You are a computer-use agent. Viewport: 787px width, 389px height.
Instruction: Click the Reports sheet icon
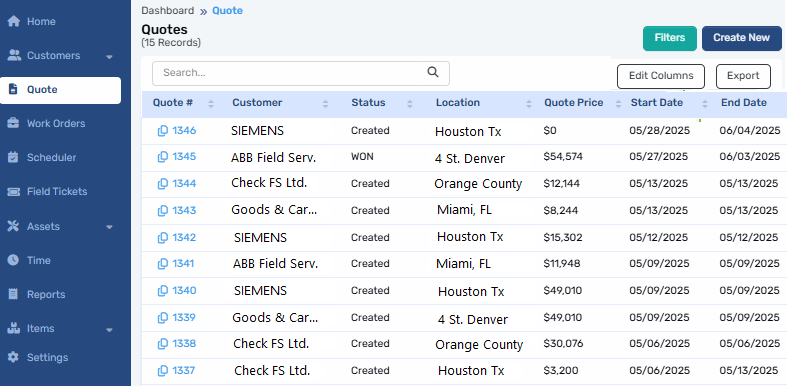pos(14,294)
